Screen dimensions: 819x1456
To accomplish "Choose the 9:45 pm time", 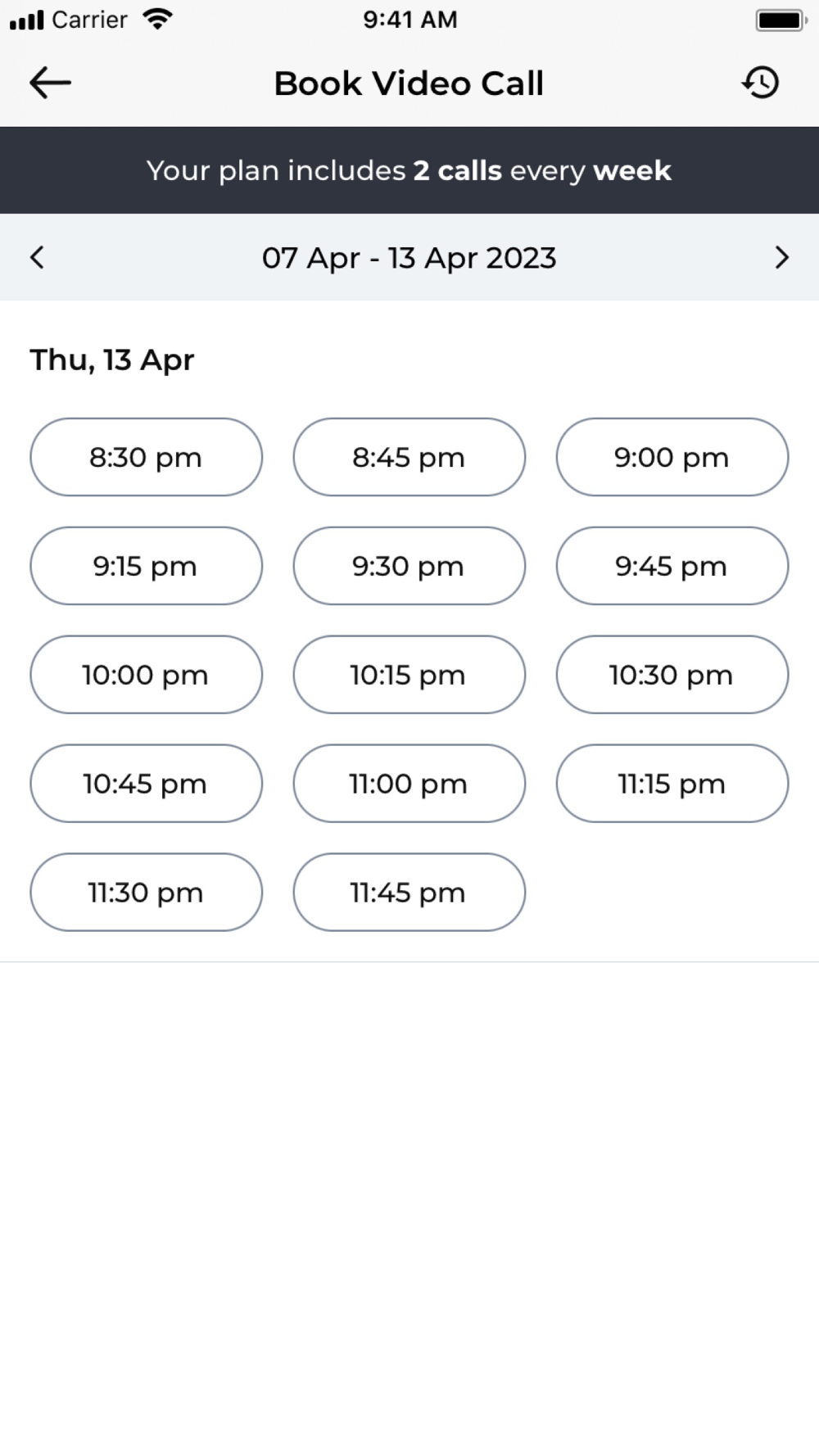I will pos(672,566).
